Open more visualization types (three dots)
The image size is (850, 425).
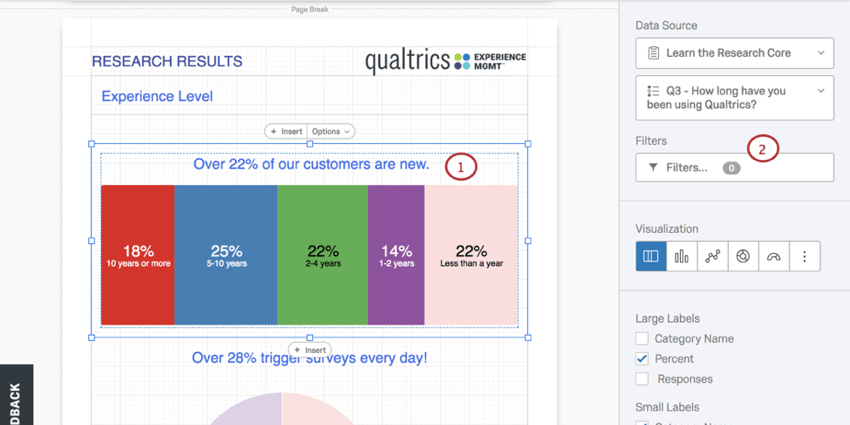804,256
